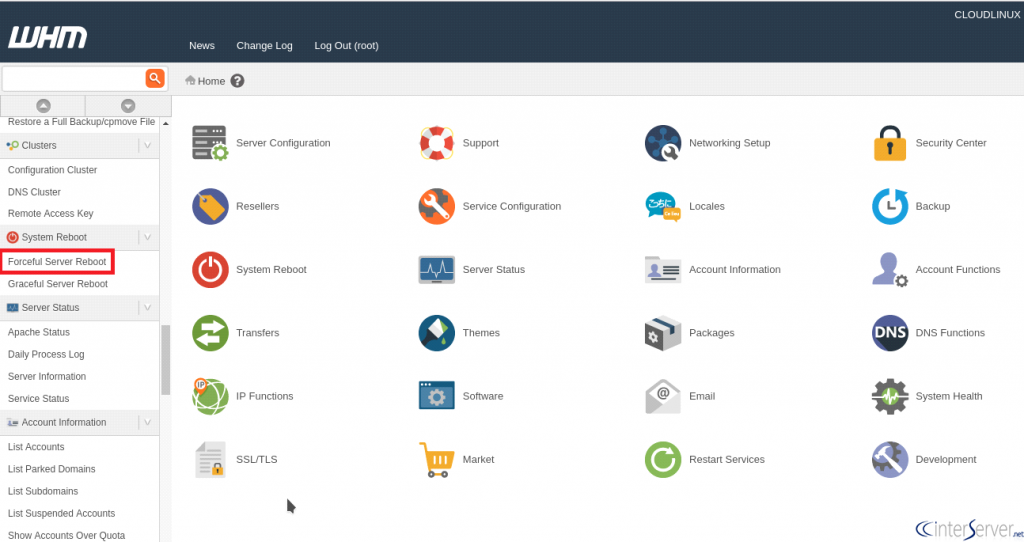Click the Account Information card icon
Screen dimensions: 1024x542
(663, 270)
